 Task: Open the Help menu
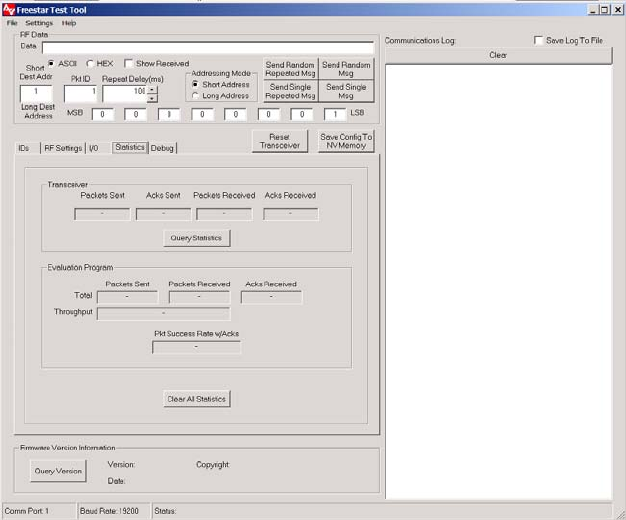pyautogui.click(x=69, y=23)
